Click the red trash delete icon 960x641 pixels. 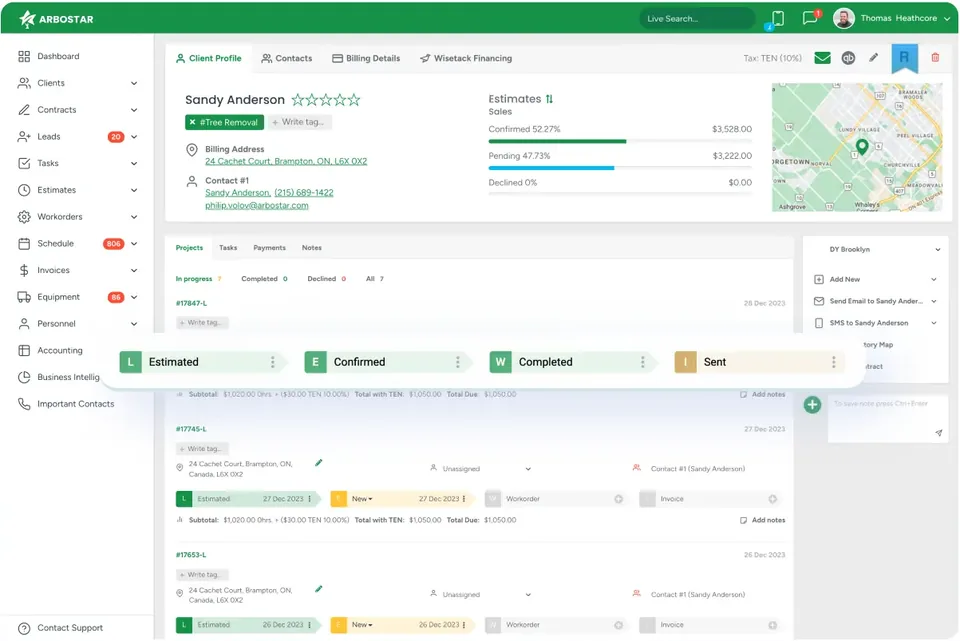935,58
